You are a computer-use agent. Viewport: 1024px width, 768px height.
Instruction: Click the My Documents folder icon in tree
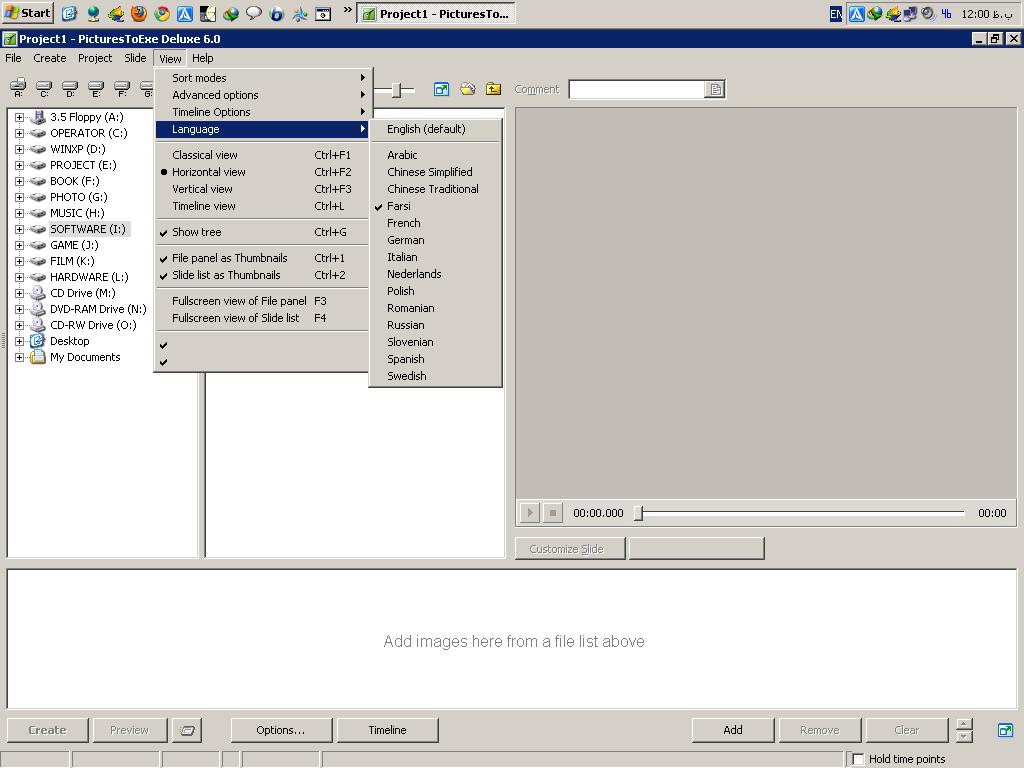38,357
